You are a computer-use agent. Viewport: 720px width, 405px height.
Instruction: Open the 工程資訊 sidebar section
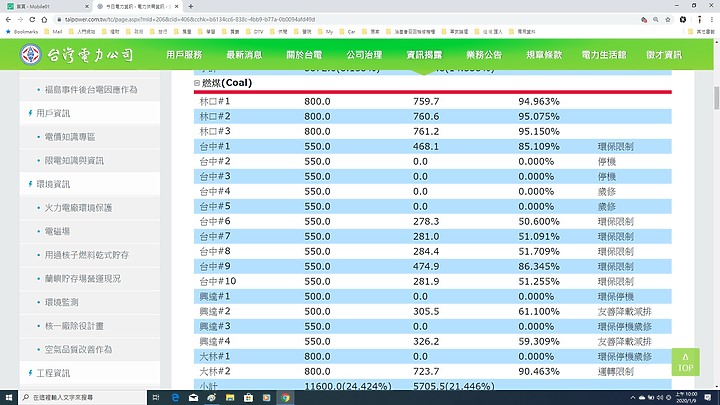[x=53, y=373]
